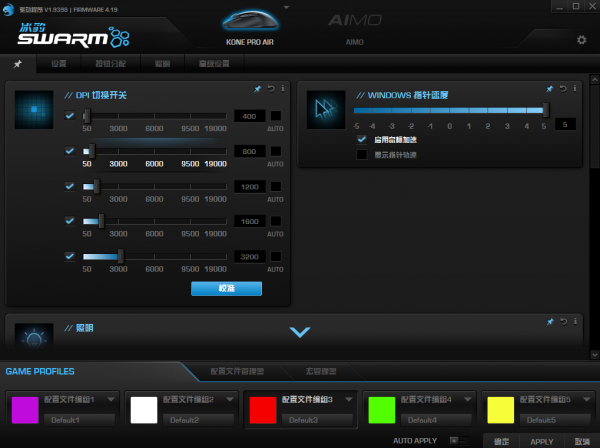Open dropdown arrow for profile slot 4
The height and width of the screenshot is (448, 600).
coord(468,399)
